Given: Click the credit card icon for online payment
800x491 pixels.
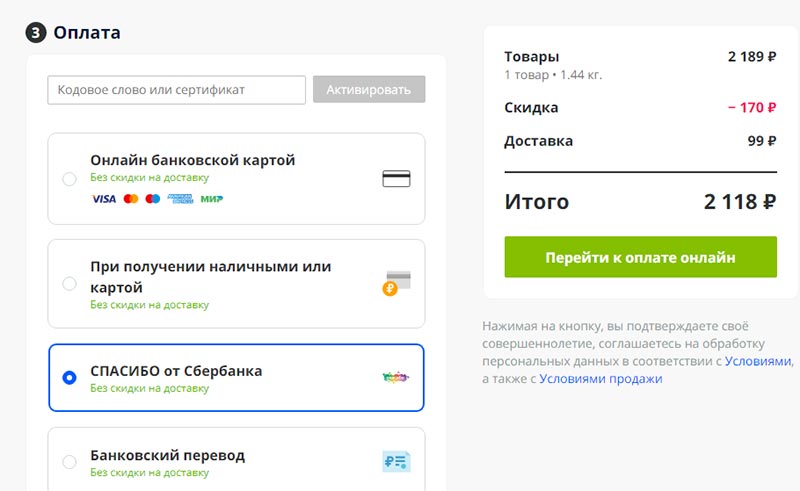Looking at the screenshot, I should tap(396, 179).
